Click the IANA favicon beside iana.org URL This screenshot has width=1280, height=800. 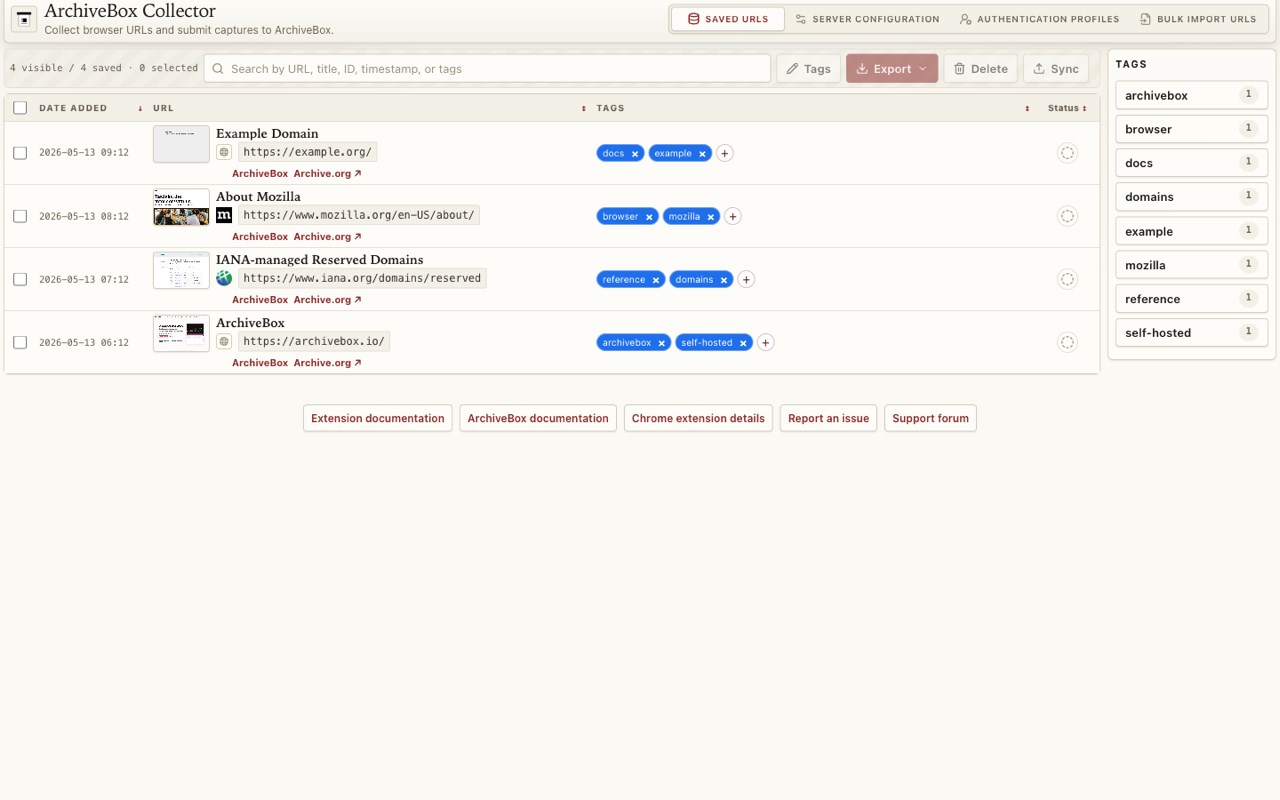[x=224, y=278]
